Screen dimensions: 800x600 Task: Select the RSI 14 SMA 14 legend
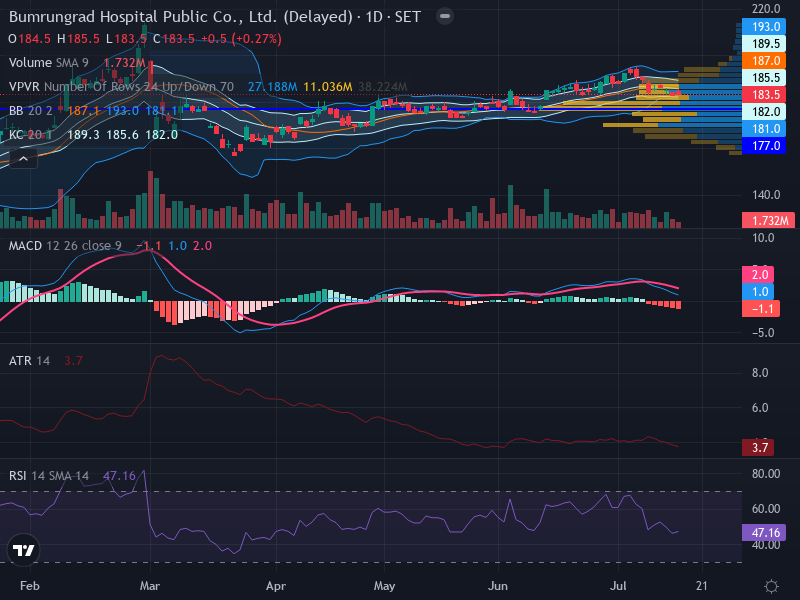[48, 476]
